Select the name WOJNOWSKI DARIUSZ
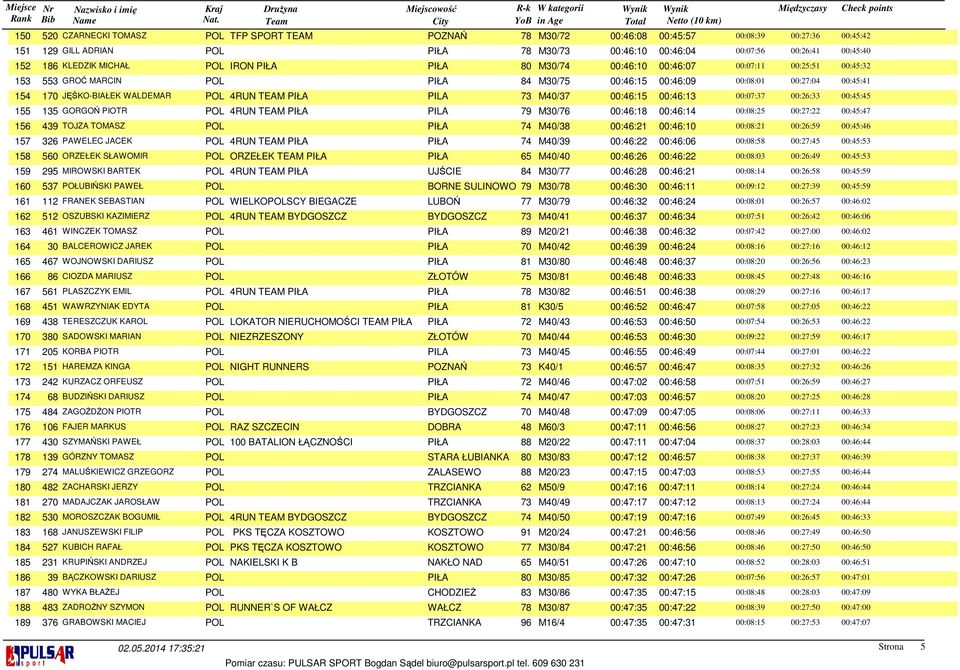 tap(108, 261)
